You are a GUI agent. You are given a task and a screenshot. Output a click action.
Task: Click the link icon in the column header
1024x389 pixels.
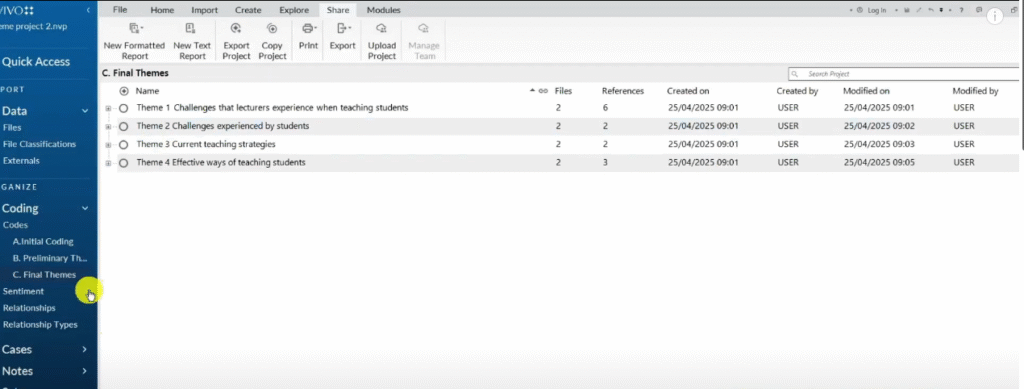coord(543,91)
